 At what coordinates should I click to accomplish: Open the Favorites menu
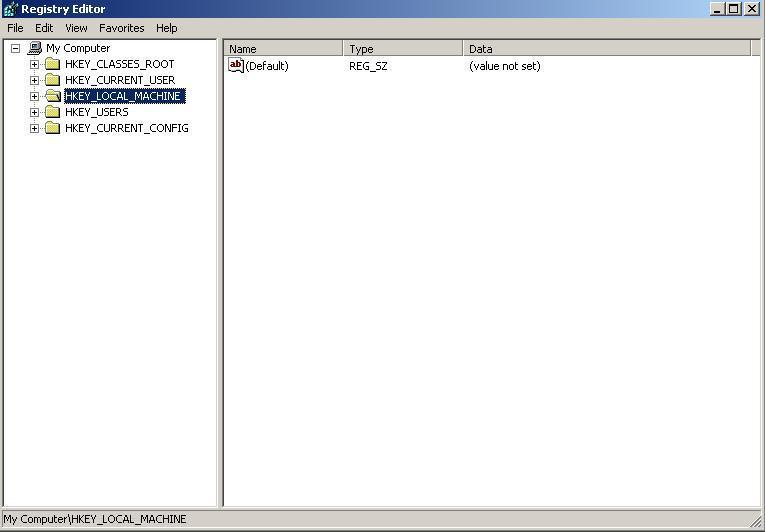coord(121,28)
